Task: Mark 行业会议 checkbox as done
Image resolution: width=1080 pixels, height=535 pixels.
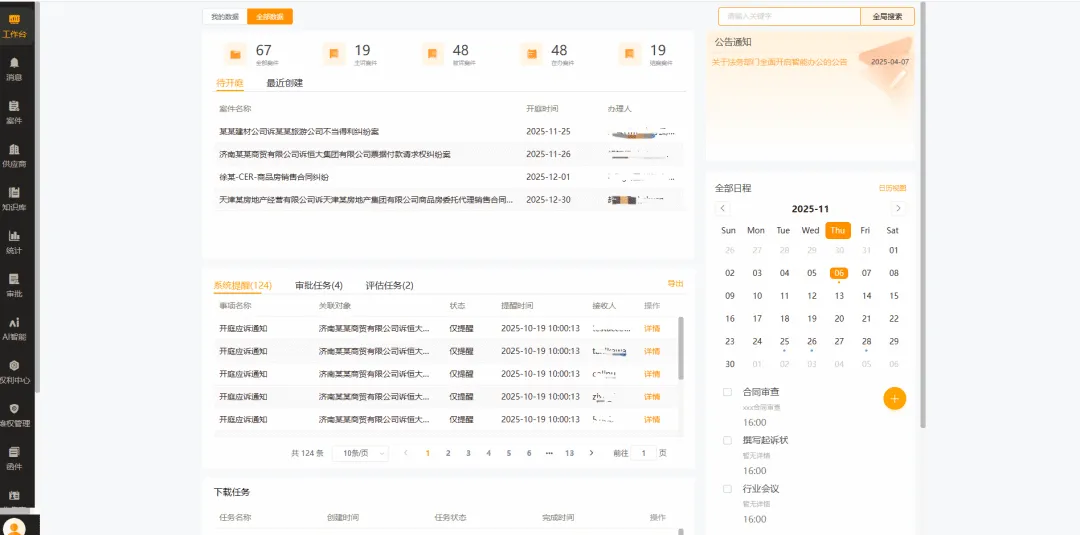Action: point(728,489)
